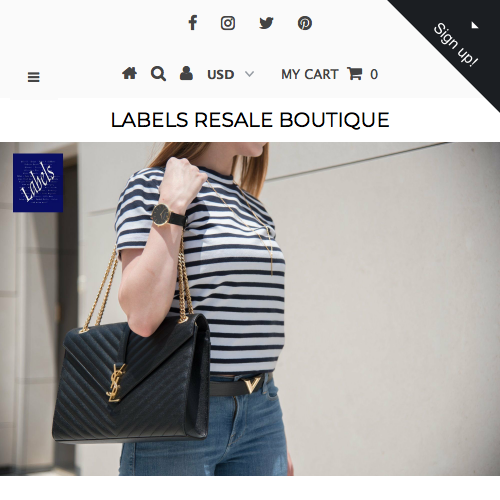This screenshot has width=500, height=500.
Task: Open the Facebook social page
Action: pos(193,23)
